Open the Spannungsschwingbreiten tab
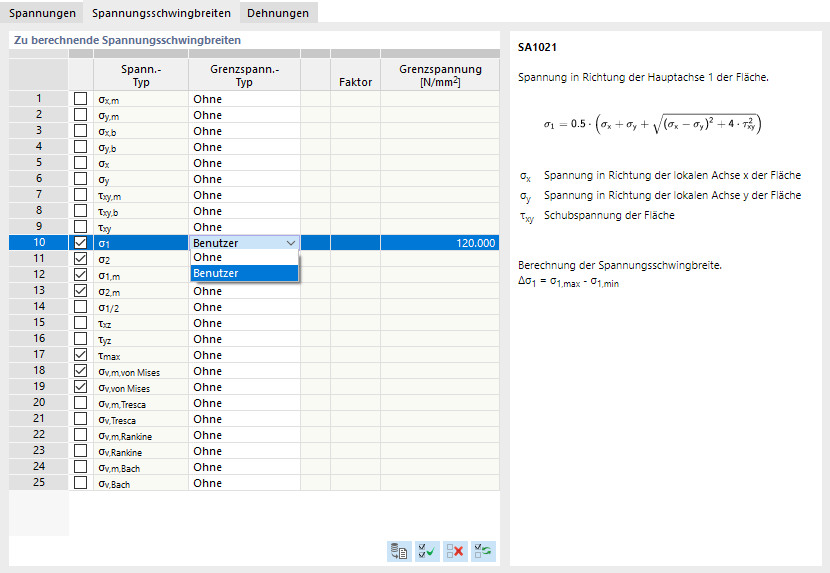The image size is (830, 573). [x=161, y=13]
